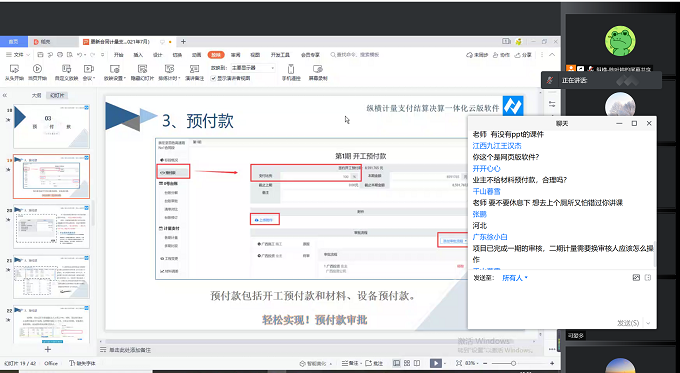Click 备注 notes button in status bar
Image resolution: width=680 pixels, height=373 pixels.
point(350,363)
